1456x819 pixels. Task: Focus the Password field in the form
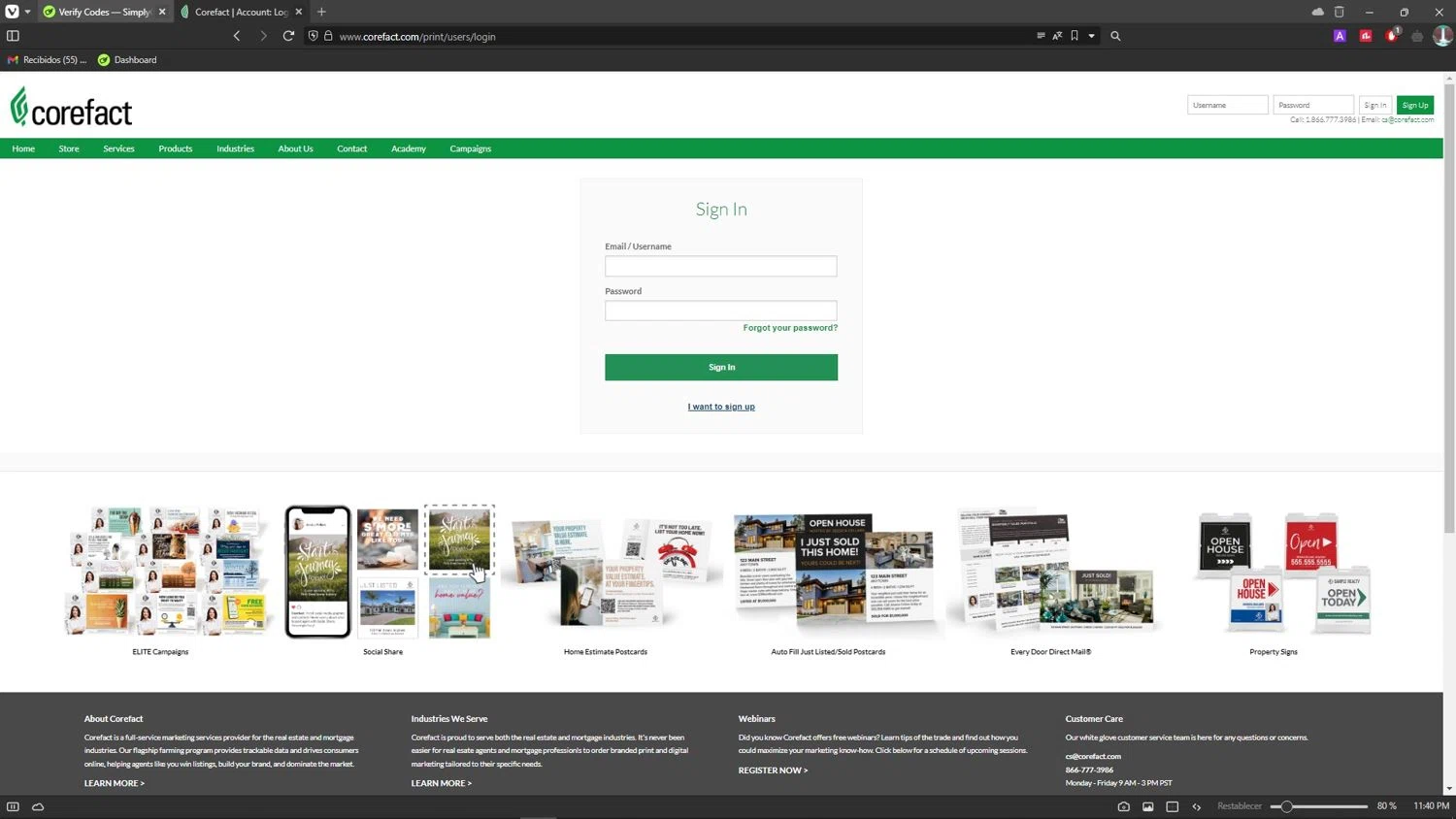pyautogui.click(x=721, y=311)
